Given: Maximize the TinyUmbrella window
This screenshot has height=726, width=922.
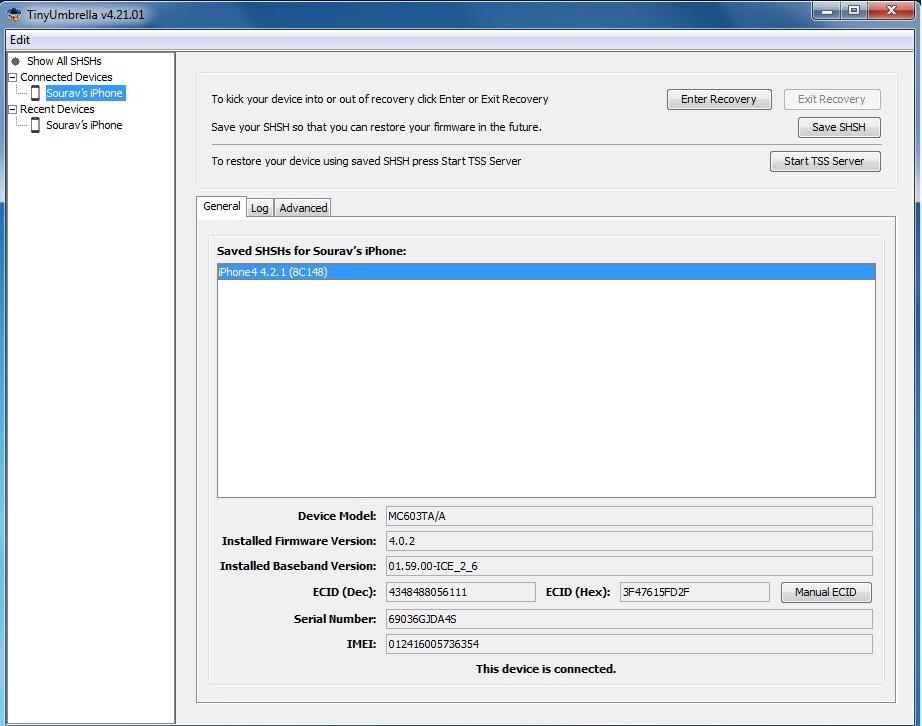Looking at the screenshot, I should click(x=854, y=11).
